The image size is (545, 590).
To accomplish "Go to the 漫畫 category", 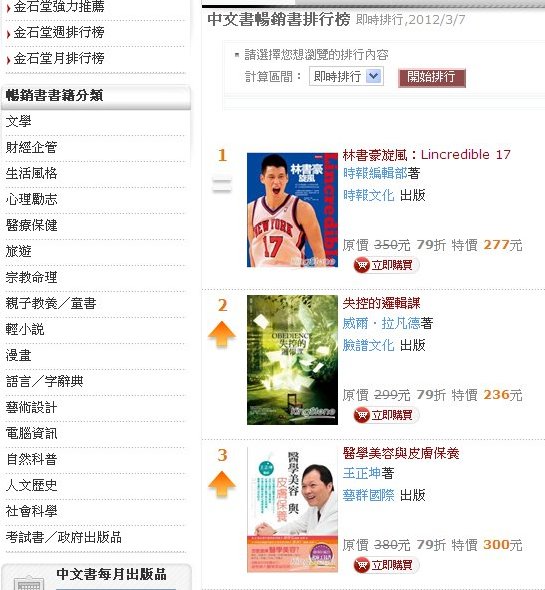I will point(18,356).
